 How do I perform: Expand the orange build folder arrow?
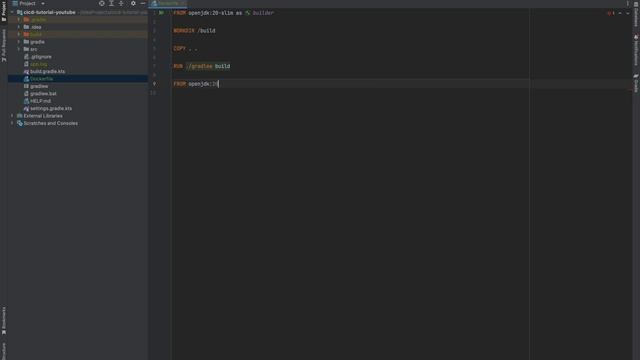(x=19, y=34)
